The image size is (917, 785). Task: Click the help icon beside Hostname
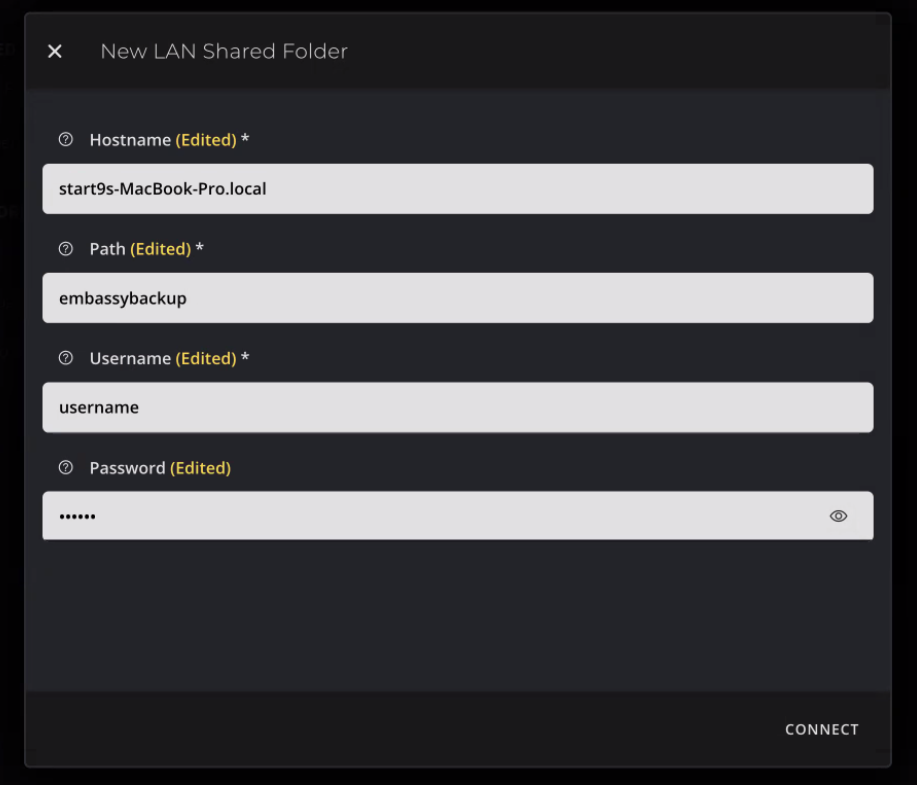point(66,140)
